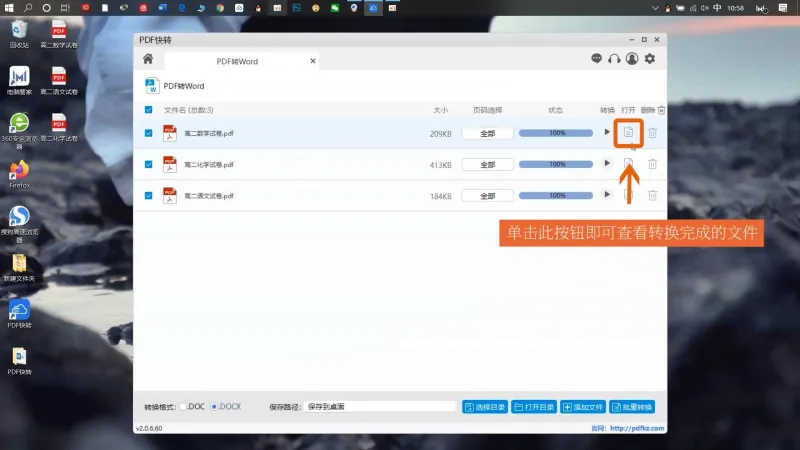
Task: Delete 高二语文试卷.pdf using its trash icon
Action: pyautogui.click(x=653, y=195)
